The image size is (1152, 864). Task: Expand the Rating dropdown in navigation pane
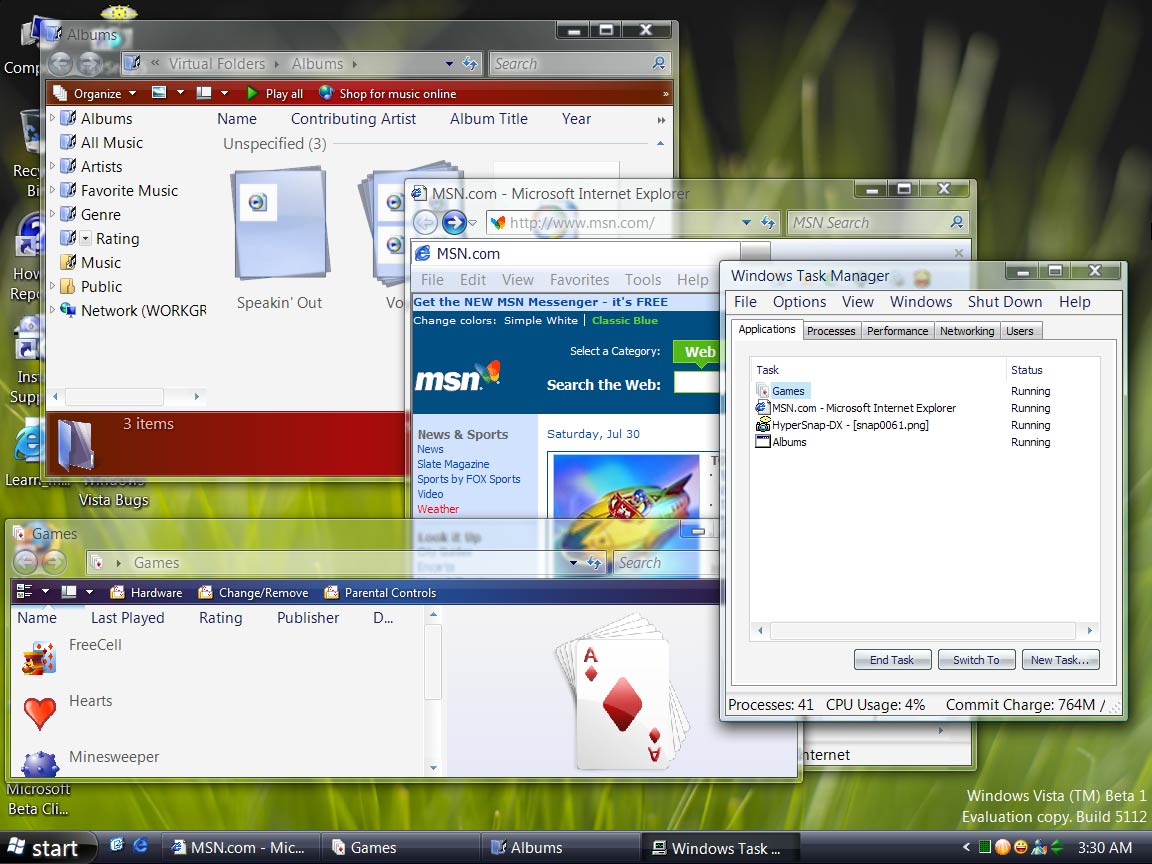86,239
